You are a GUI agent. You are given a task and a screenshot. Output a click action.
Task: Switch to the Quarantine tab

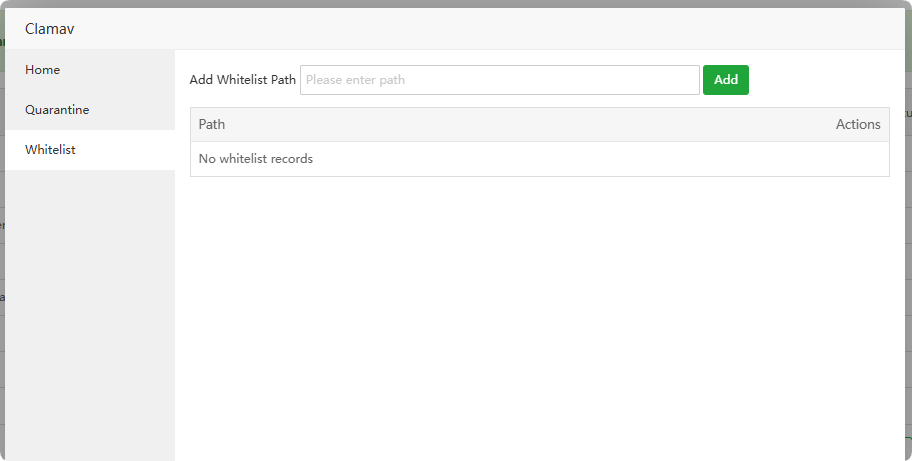(57, 110)
